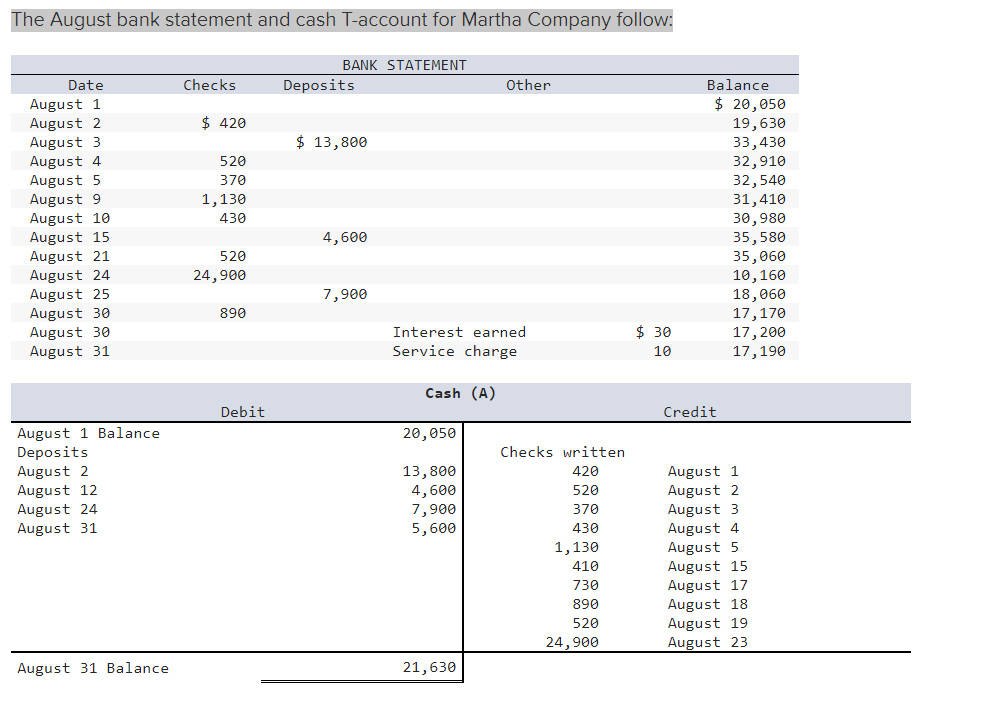The image size is (992, 704).
Task: Click the Balance column header
Action: click(x=738, y=85)
